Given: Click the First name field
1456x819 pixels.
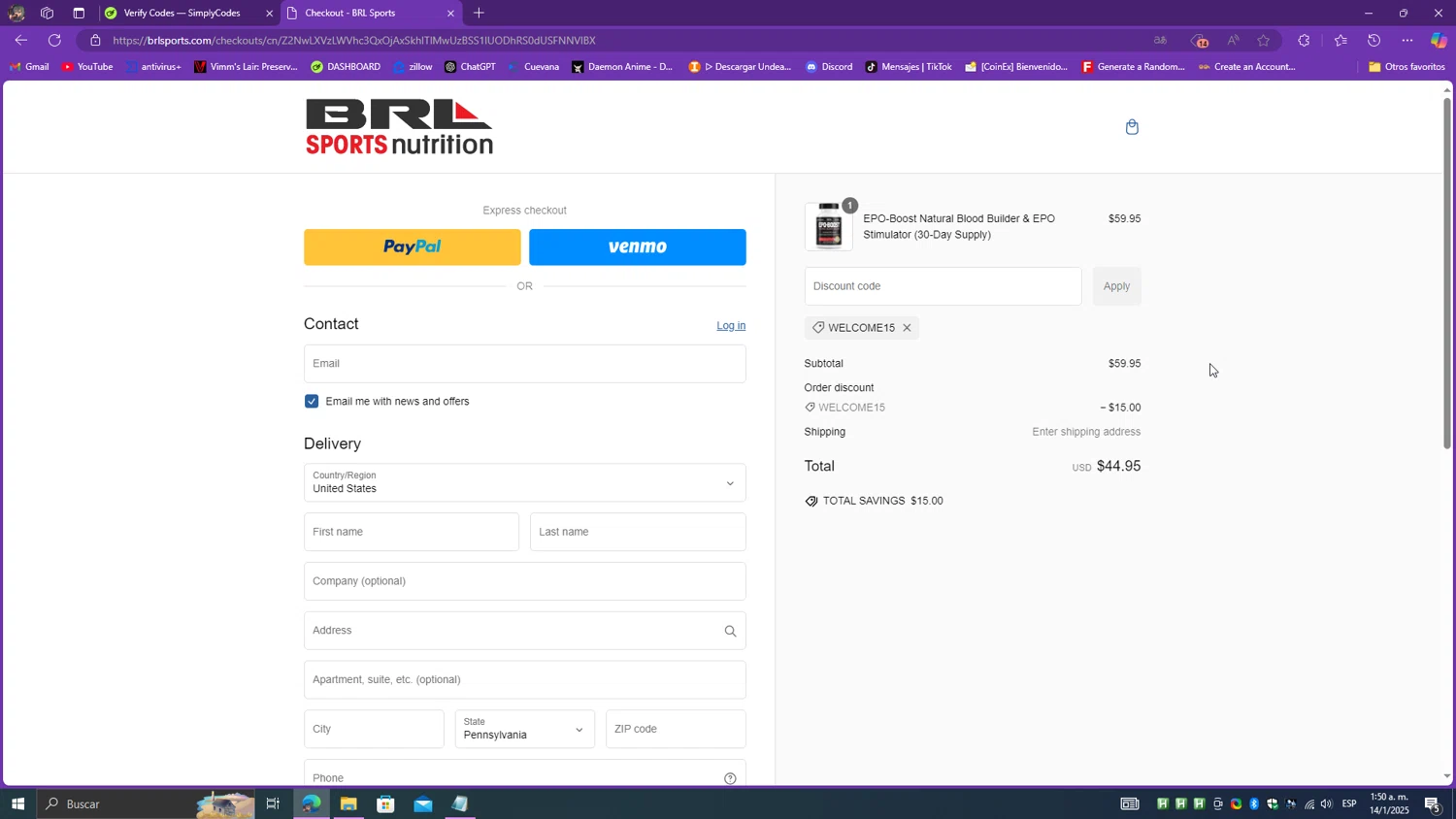Looking at the screenshot, I should point(412,532).
